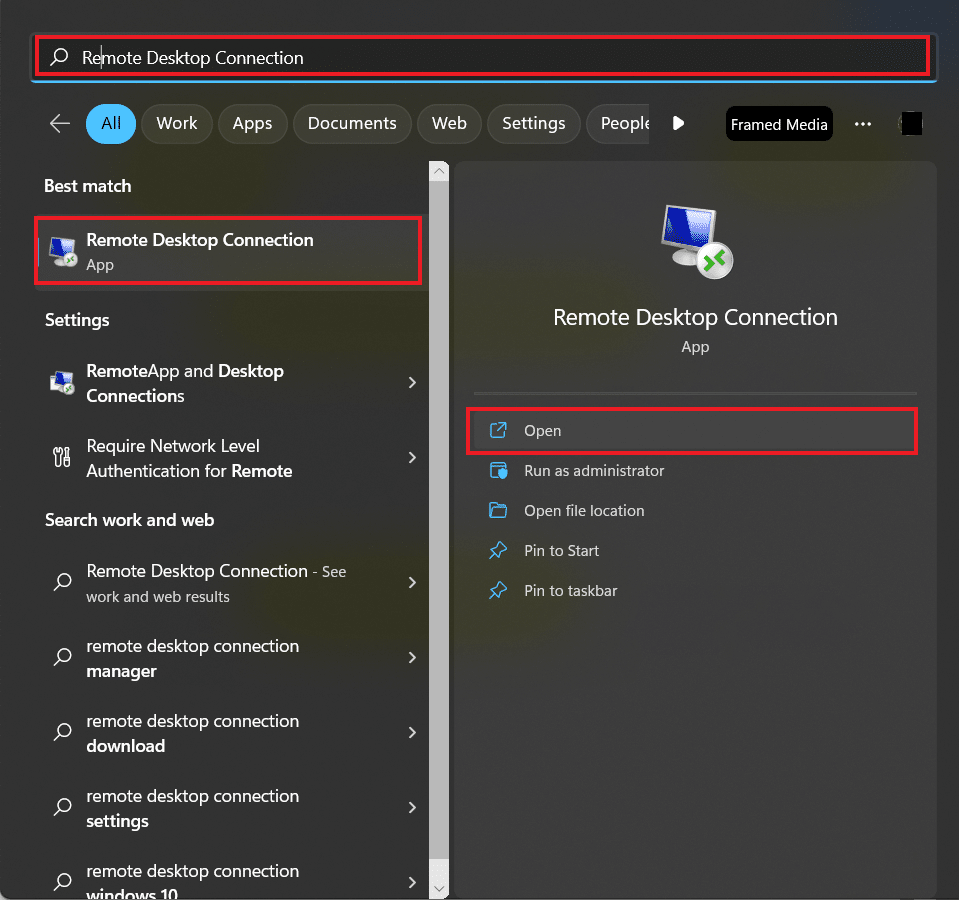Click the Pin to Start pin icon
The width and height of the screenshot is (959, 900).
[x=498, y=551]
